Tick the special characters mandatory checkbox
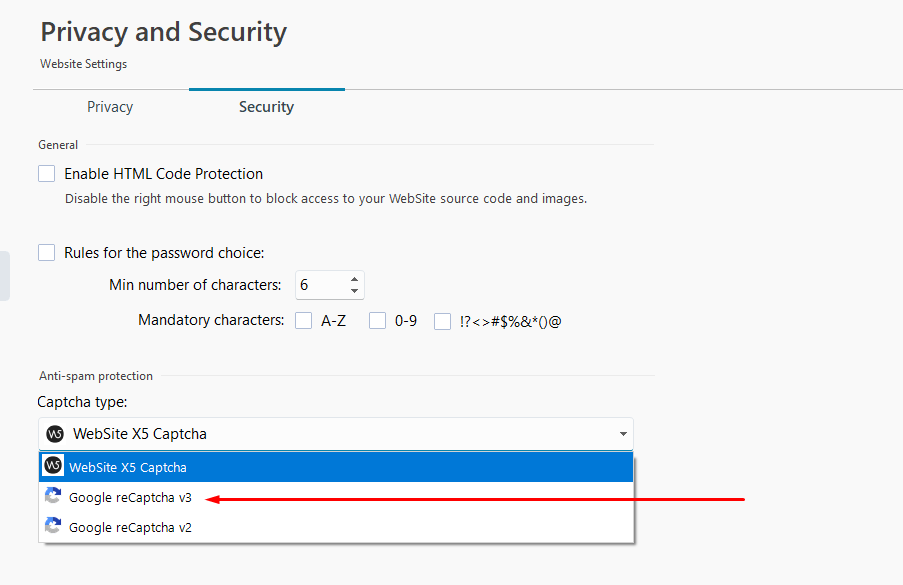Screen dimensions: 903x585 tap(442, 321)
